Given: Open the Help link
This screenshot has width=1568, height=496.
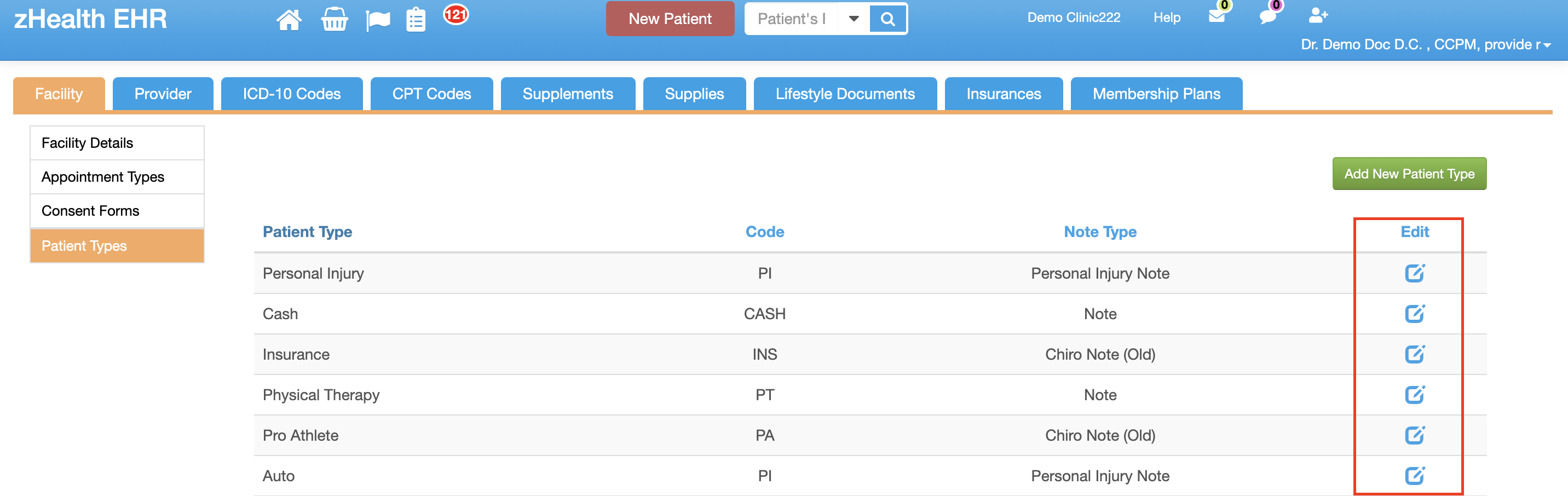Looking at the screenshot, I should (1167, 18).
